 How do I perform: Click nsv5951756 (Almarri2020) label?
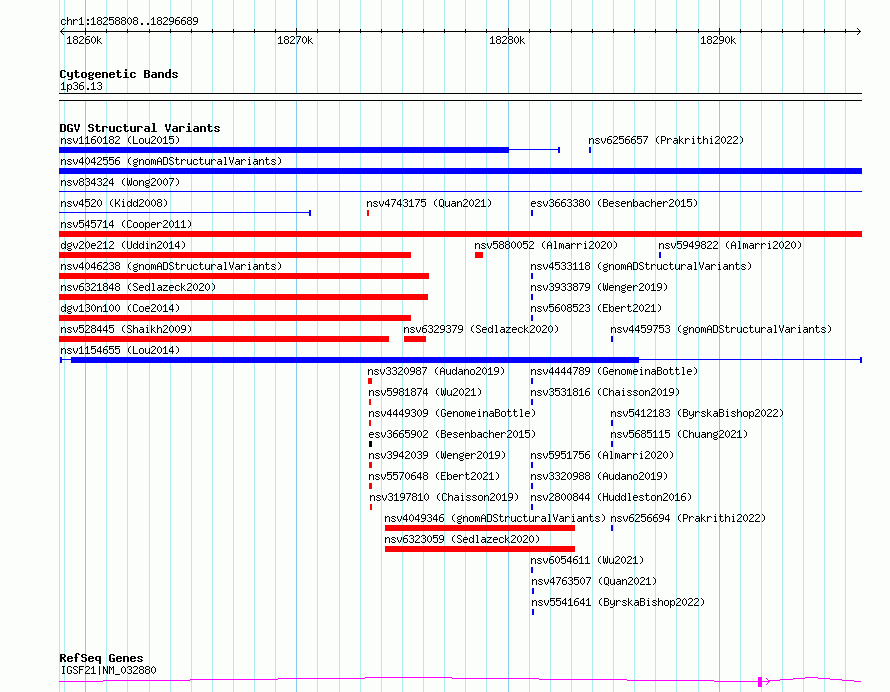[x=602, y=455]
